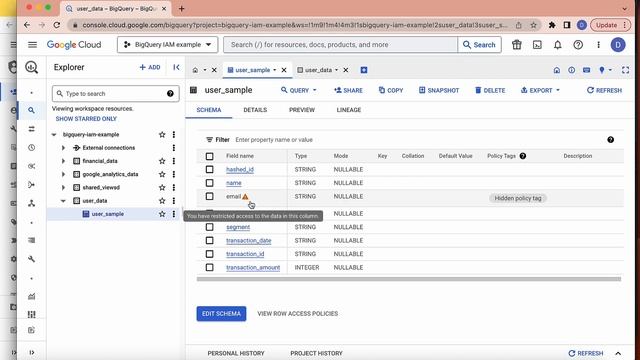Click the BigQuery studio logo icon
The width and height of the screenshot is (640, 360).
(x=31, y=67)
